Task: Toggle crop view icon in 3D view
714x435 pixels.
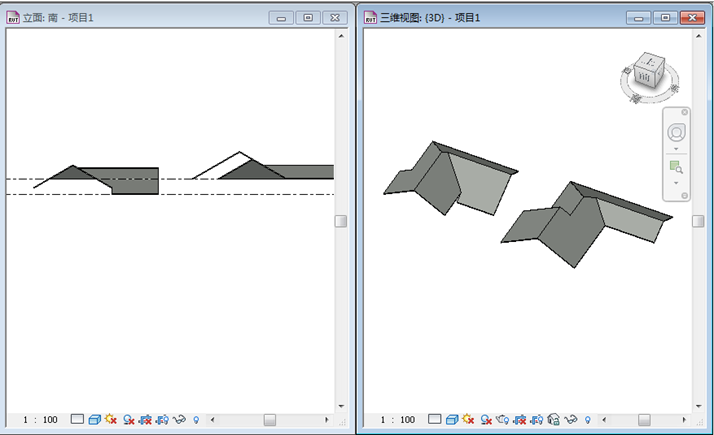Action: tap(519, 420)
